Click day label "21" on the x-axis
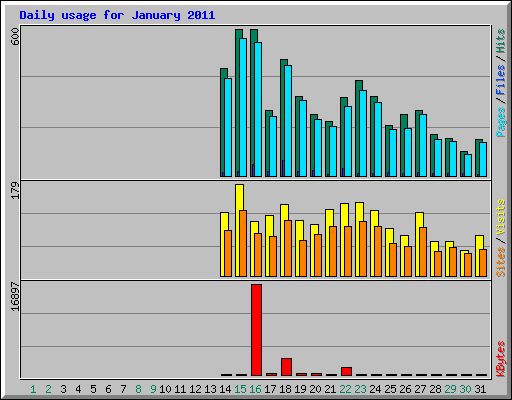Image resolution: width=512 pixels, height=400 pixels. 330,389
